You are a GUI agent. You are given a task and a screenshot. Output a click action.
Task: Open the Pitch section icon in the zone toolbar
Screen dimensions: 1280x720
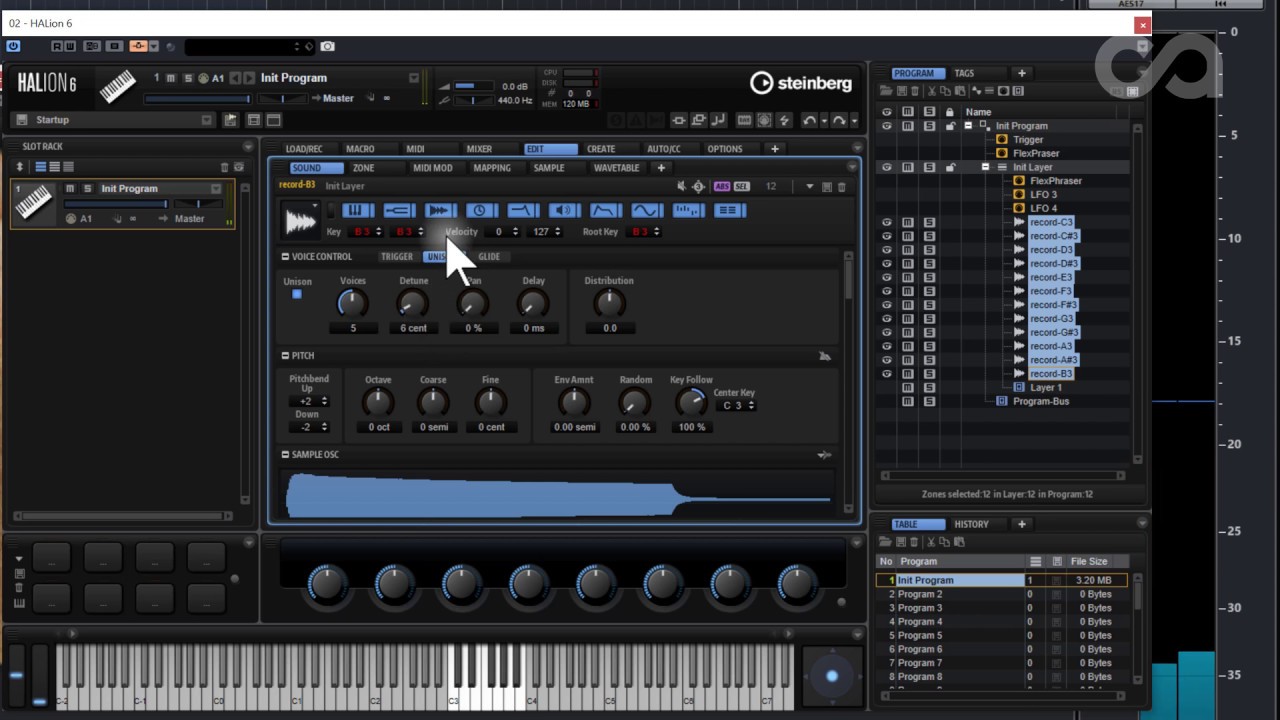coord(399,210)
